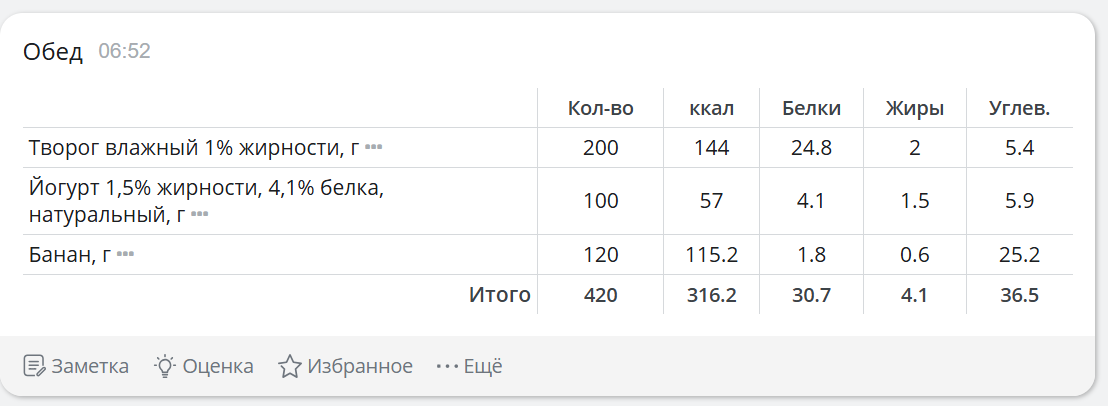Edit the 100 quantity for Йогурт

tap(601, 201)
